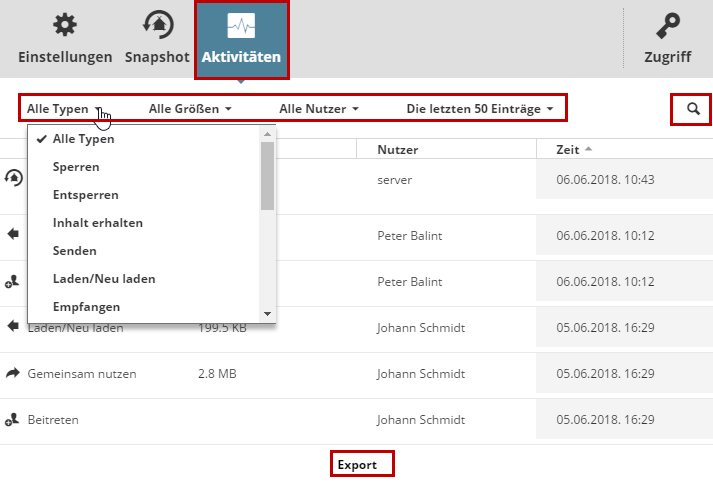The height and width of the screenshot is (484, 713).
Task: Click the dropdown list scroll-up arrow
Action: tap(267, 134)
